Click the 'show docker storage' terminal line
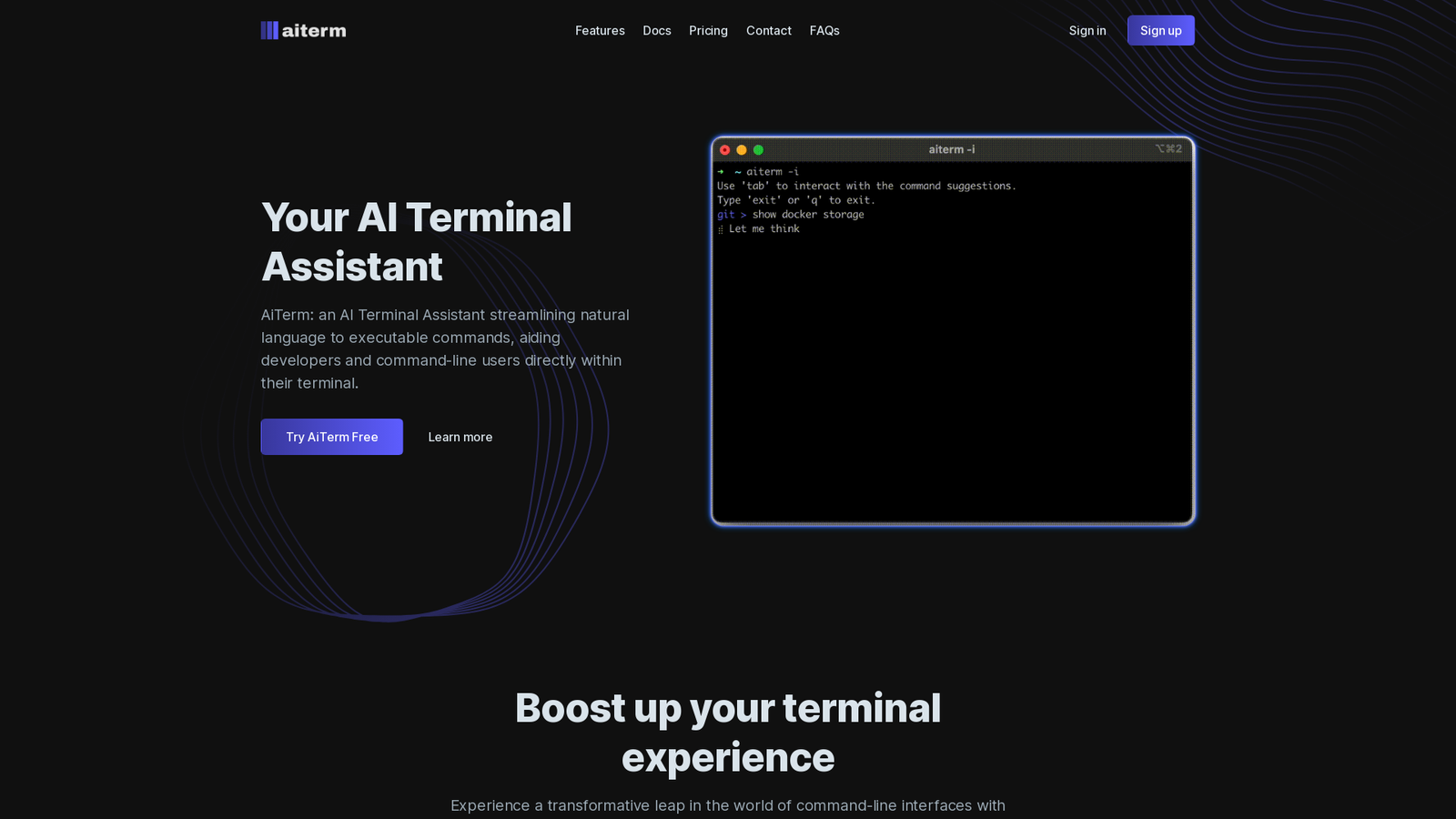Image resolution: width=1456 pixels, height=819 pixels. point(791,215)
